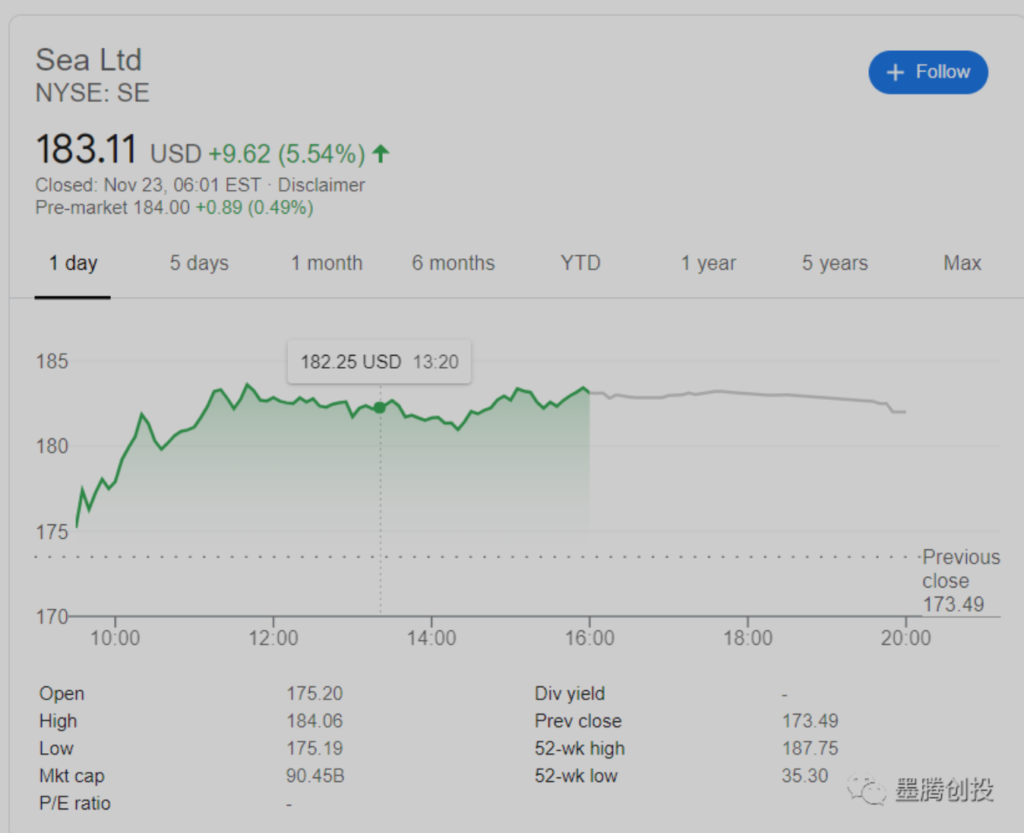View the 5 years chart range

click(x=834, y=263)
